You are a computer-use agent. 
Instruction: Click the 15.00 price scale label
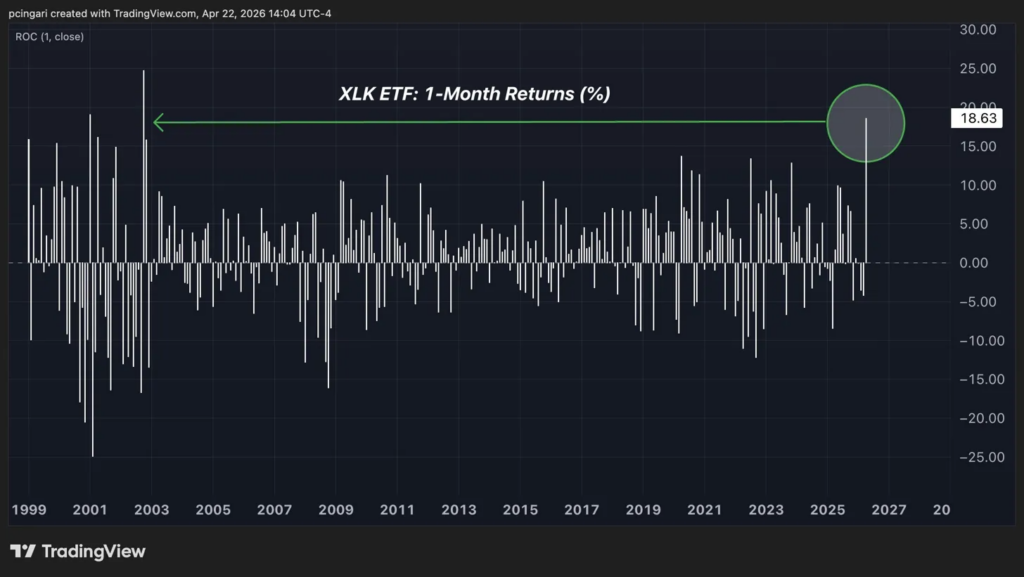(x=978, y=146)
